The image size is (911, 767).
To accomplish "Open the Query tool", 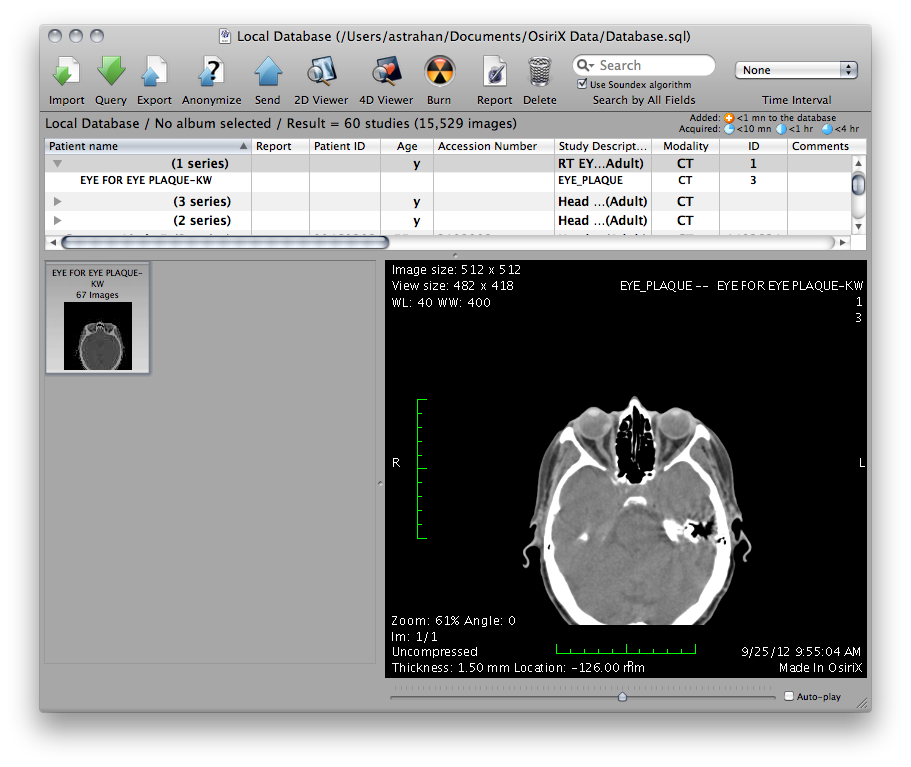I will pos(111,72).
